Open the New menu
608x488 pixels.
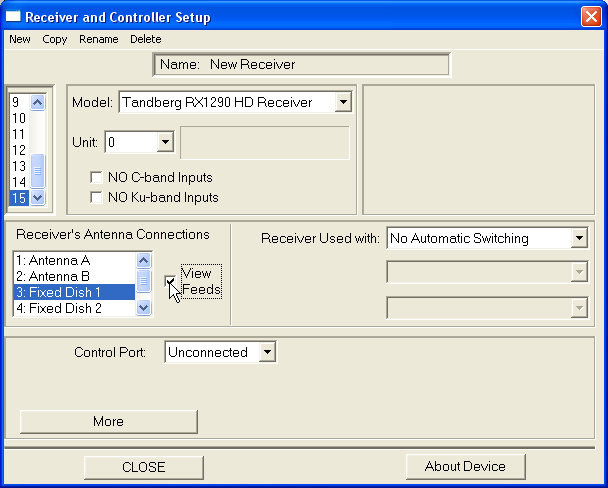click(x=20, y=39)
